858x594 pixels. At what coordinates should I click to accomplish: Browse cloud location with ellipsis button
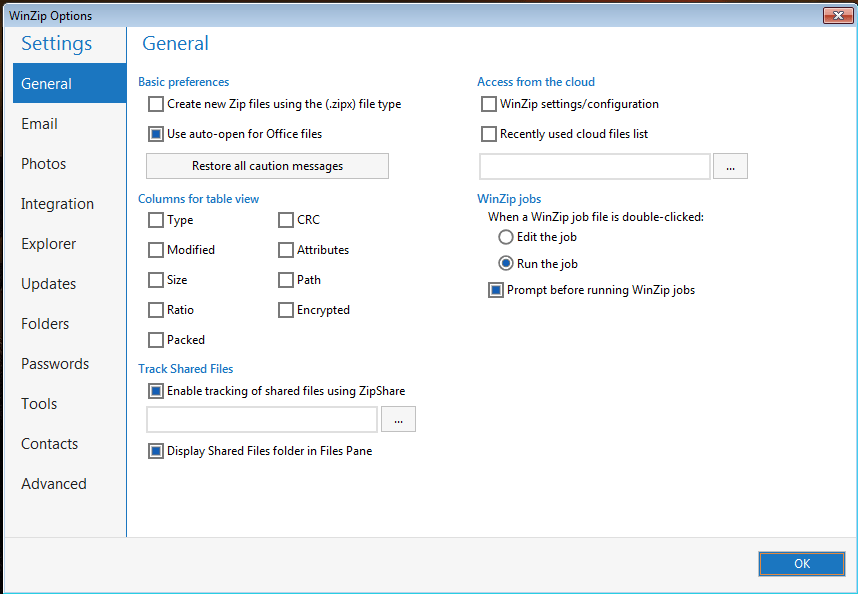731,166
